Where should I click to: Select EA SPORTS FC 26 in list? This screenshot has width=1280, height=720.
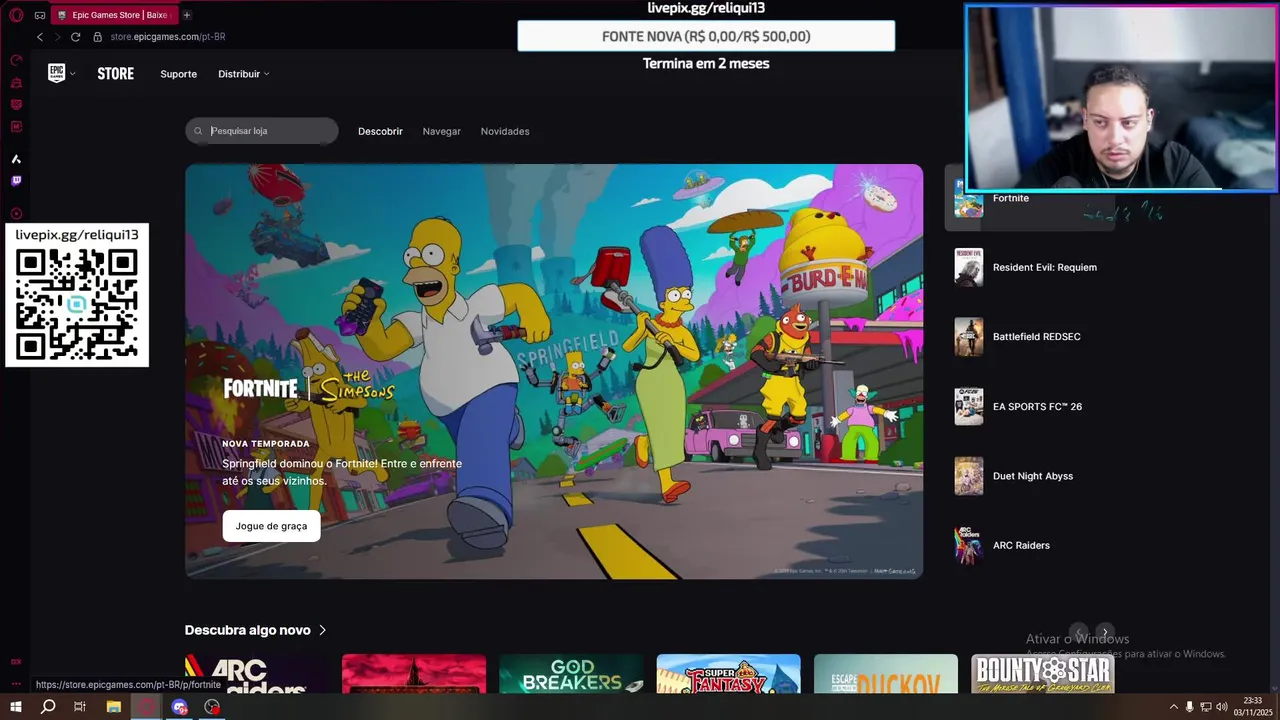(1029, 407)
